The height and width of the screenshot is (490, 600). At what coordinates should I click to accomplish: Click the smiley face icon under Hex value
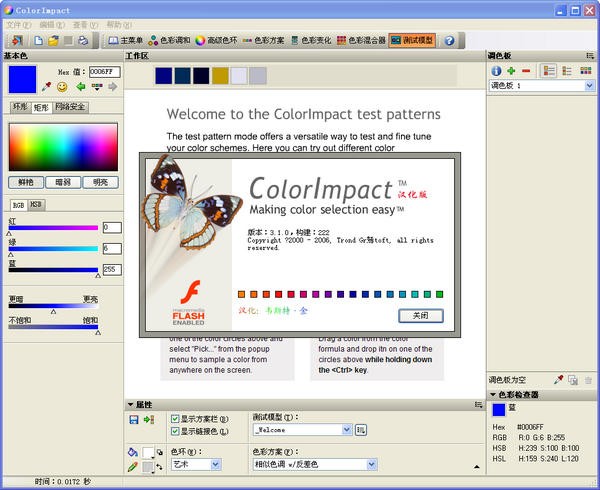click(62, 87)
